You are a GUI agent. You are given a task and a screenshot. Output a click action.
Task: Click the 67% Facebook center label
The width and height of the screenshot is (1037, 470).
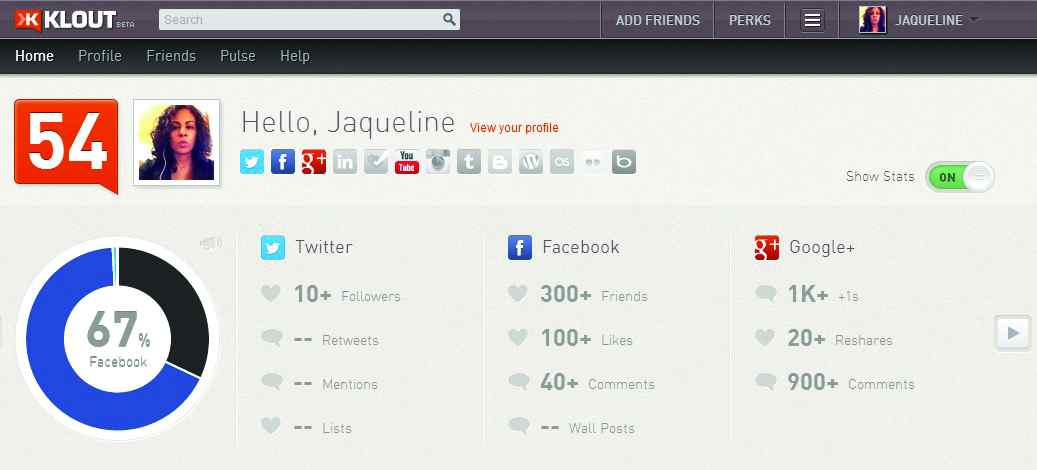click(118, 339)
